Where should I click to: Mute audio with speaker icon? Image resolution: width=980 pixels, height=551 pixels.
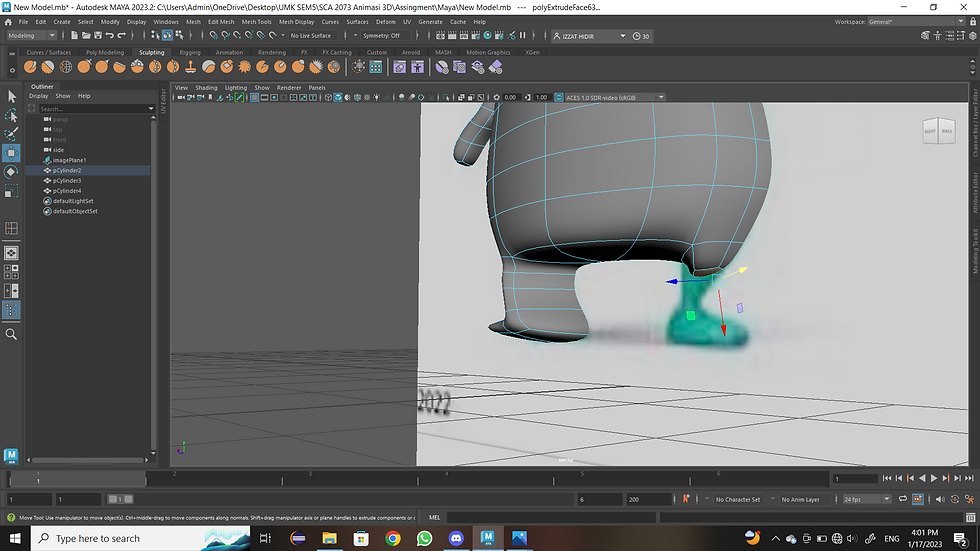(x=939, y=499)
